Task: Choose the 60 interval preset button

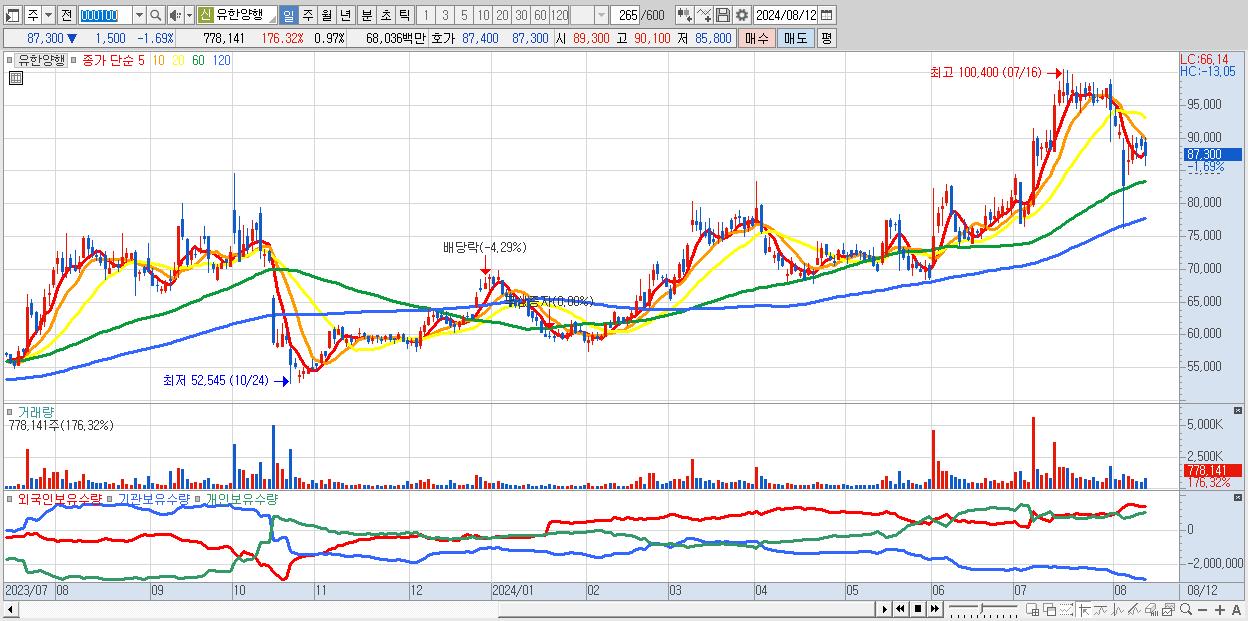Action: coord(540,15)
